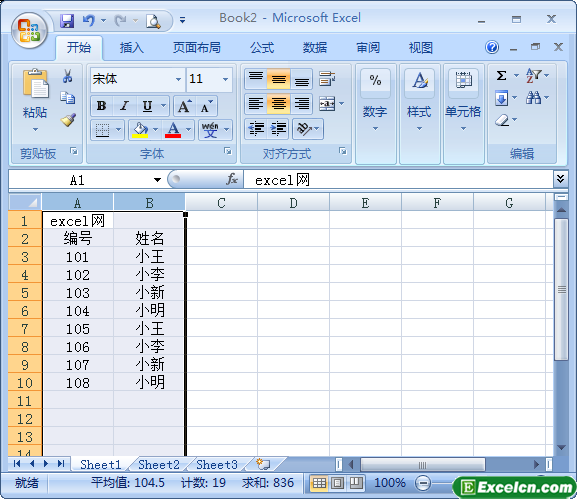Open the Font dialog launcher
Image resolution: width=577 pixels, height=499 pixels.
click(x=228, y=151)
